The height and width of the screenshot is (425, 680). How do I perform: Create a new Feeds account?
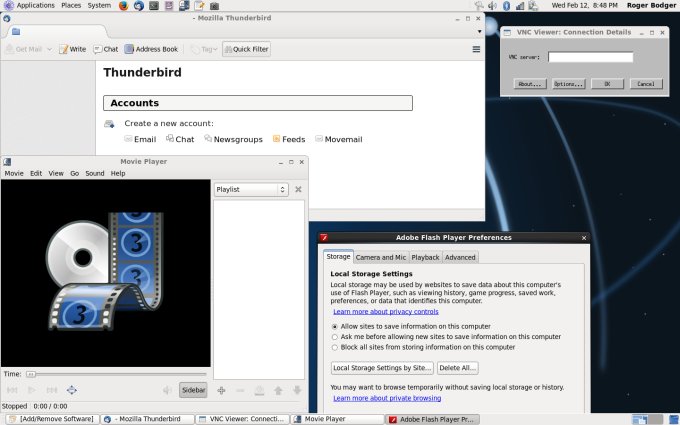pyautogui.click(x=288, y=139)
